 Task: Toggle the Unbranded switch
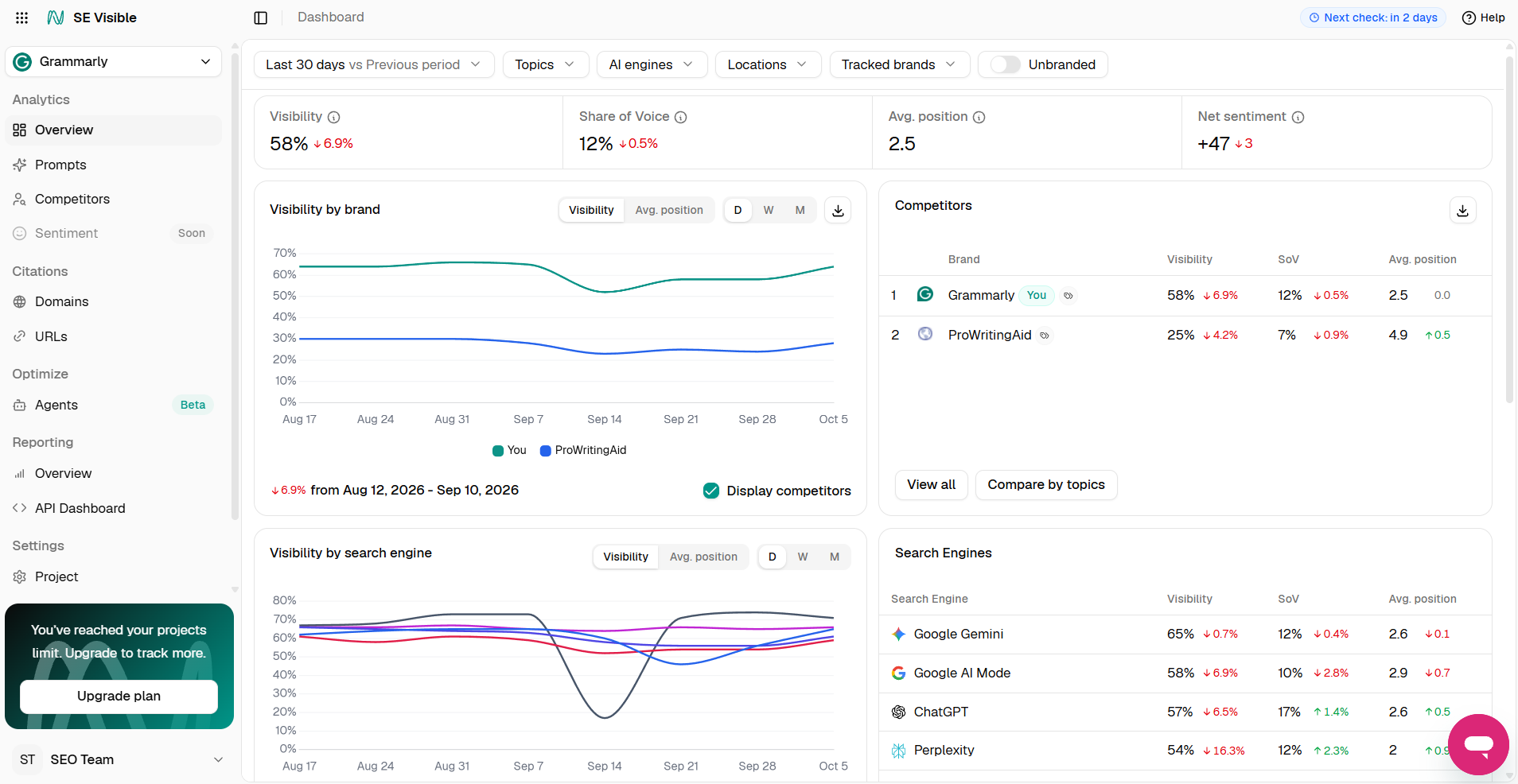pos(1006,64)
